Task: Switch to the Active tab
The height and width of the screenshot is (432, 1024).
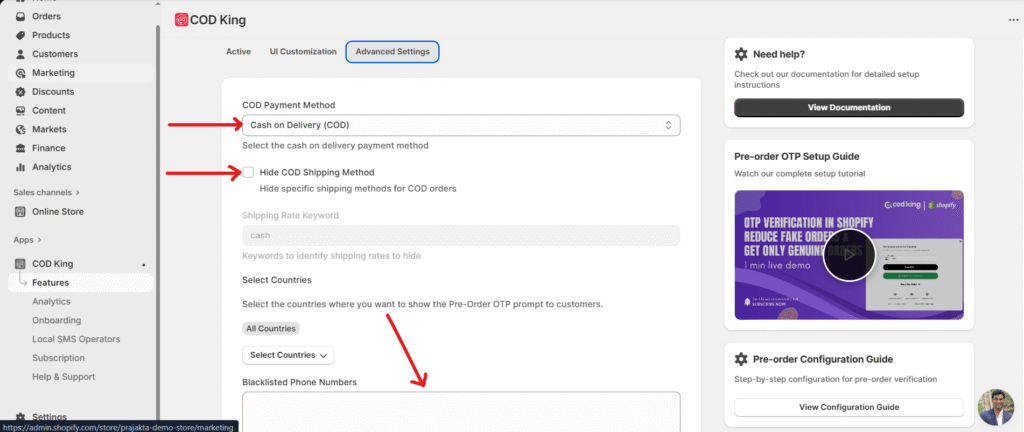Action: click(238, 51)
